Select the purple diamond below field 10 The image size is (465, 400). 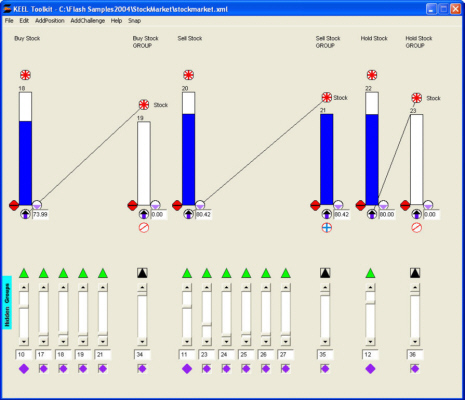(24, 369)
